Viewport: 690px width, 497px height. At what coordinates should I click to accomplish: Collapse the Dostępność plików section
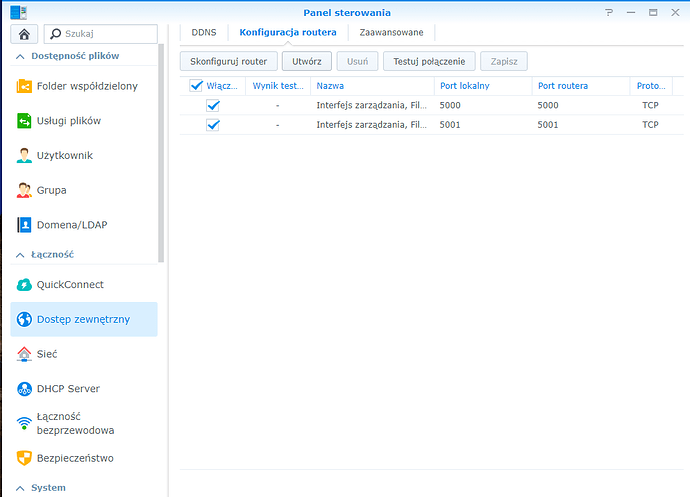click(x=20, y=56)
